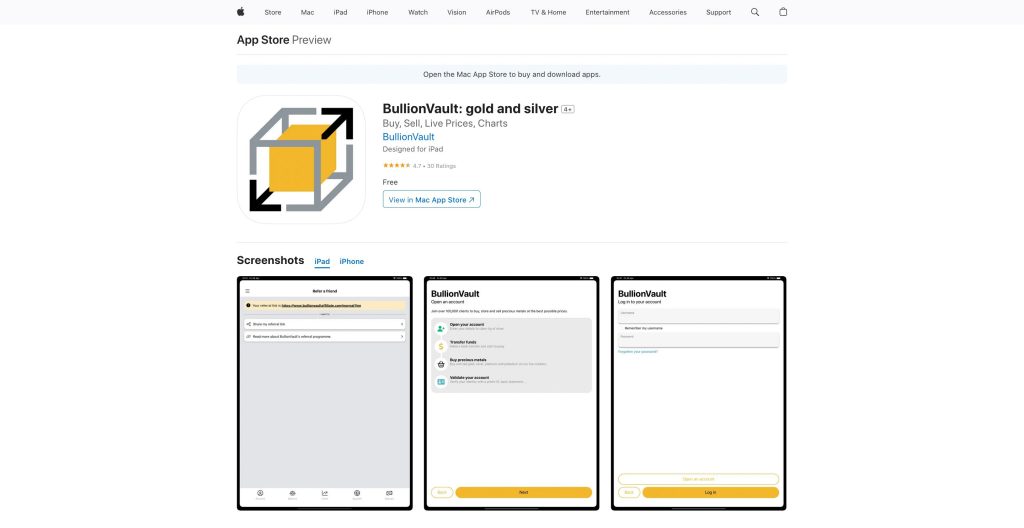Image resolution: width=1024 pixels, height=528 pixels.
Task: Open the Open an account screenshot
Action: pos(511,393)
